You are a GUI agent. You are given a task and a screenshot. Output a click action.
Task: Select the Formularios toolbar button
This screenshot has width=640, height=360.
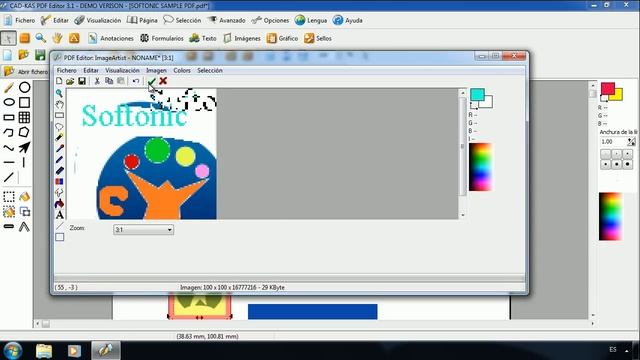tap(162, 38)
